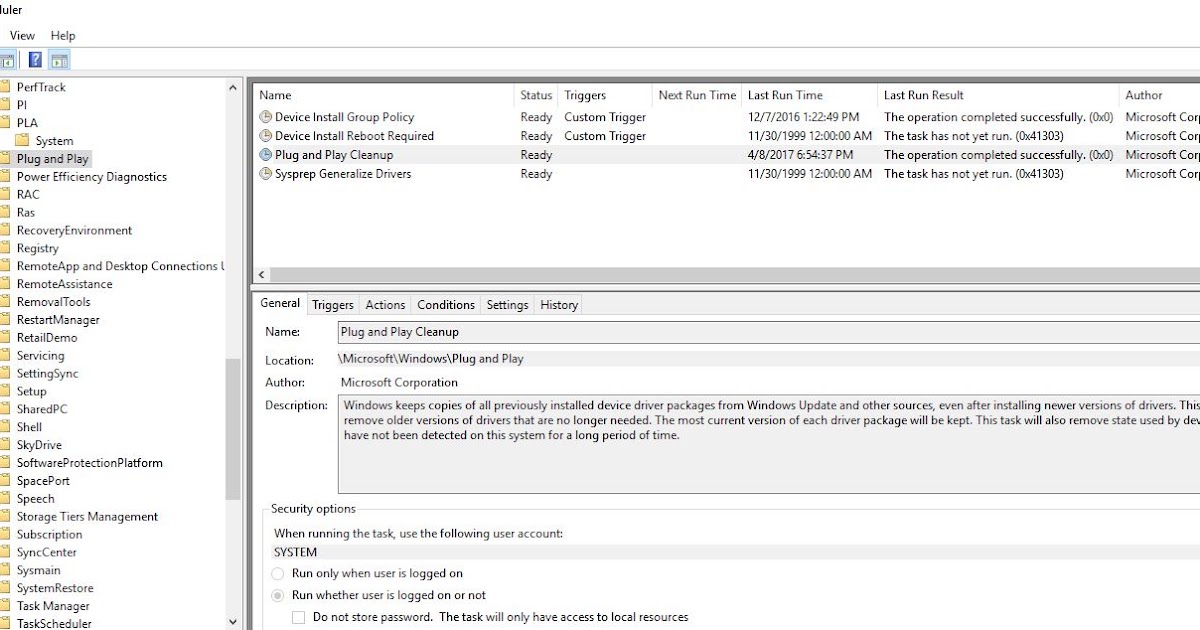This screenshot has height=630, width=1200.
Task: Click the clock icon beside Device Install Group Policy
Action: coord(265,117)
